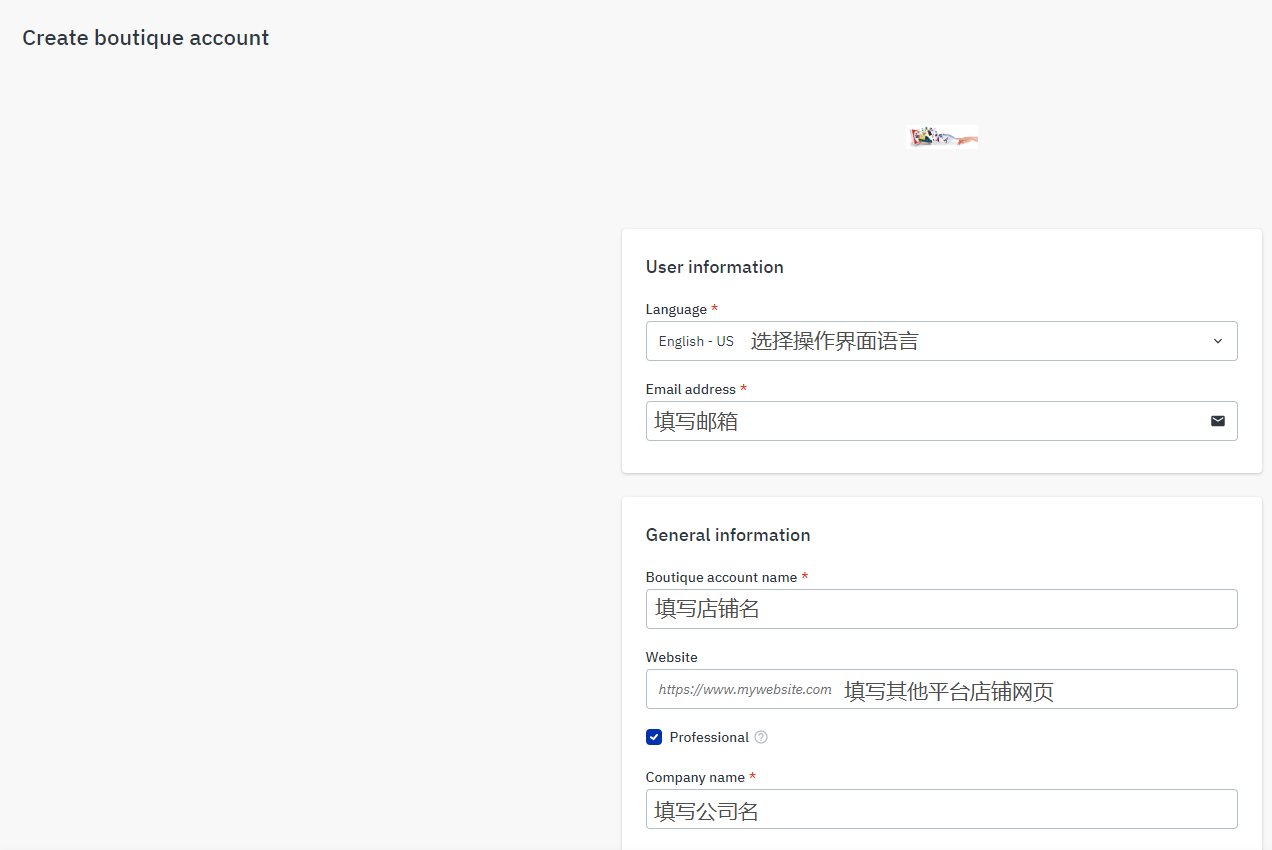Image resolution: width=1272 pixels, height=850 pixels.
Task: Focus the Website URL input field
Action: click(x=940, y=689)
